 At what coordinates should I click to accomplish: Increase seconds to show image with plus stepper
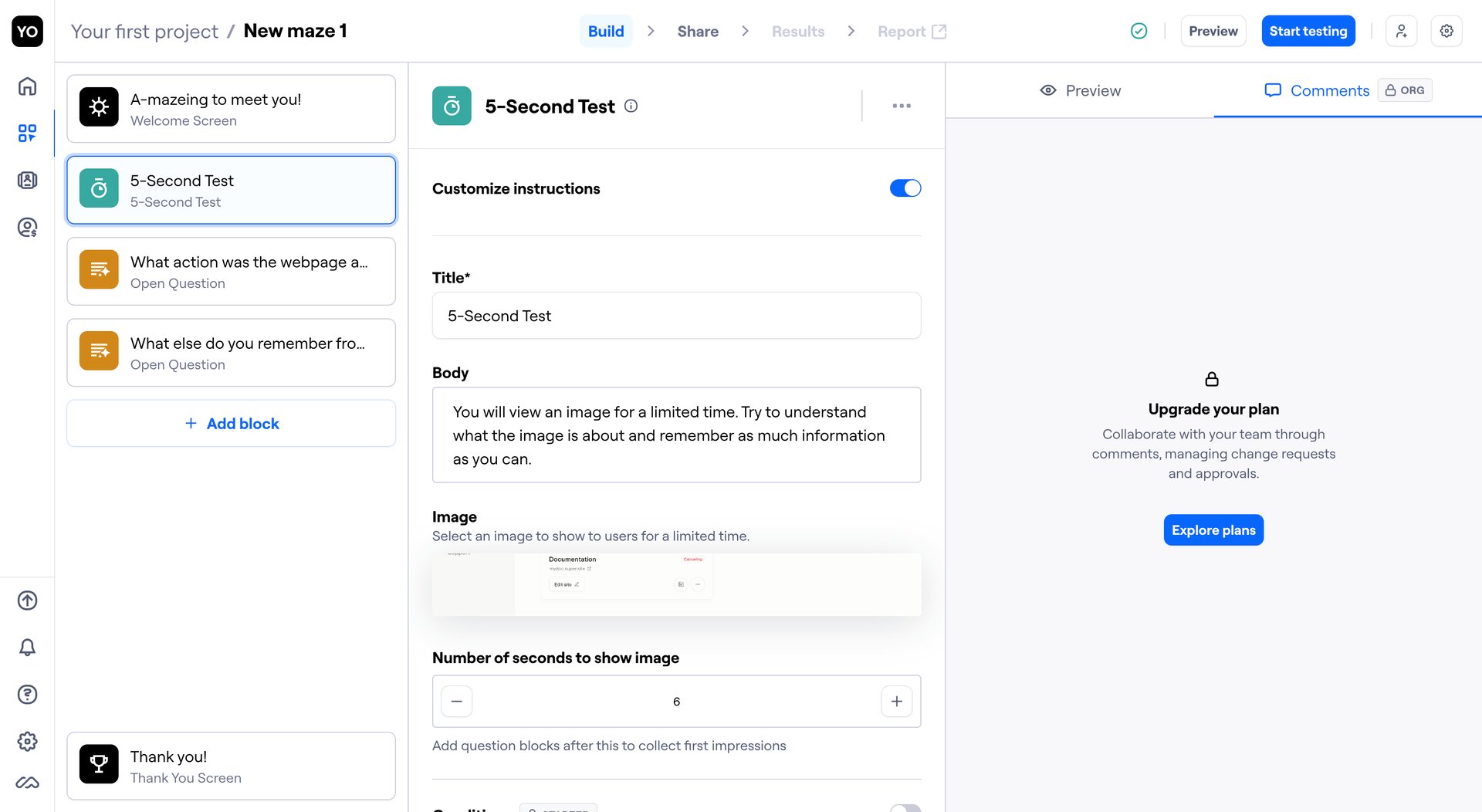click(896, 702)
